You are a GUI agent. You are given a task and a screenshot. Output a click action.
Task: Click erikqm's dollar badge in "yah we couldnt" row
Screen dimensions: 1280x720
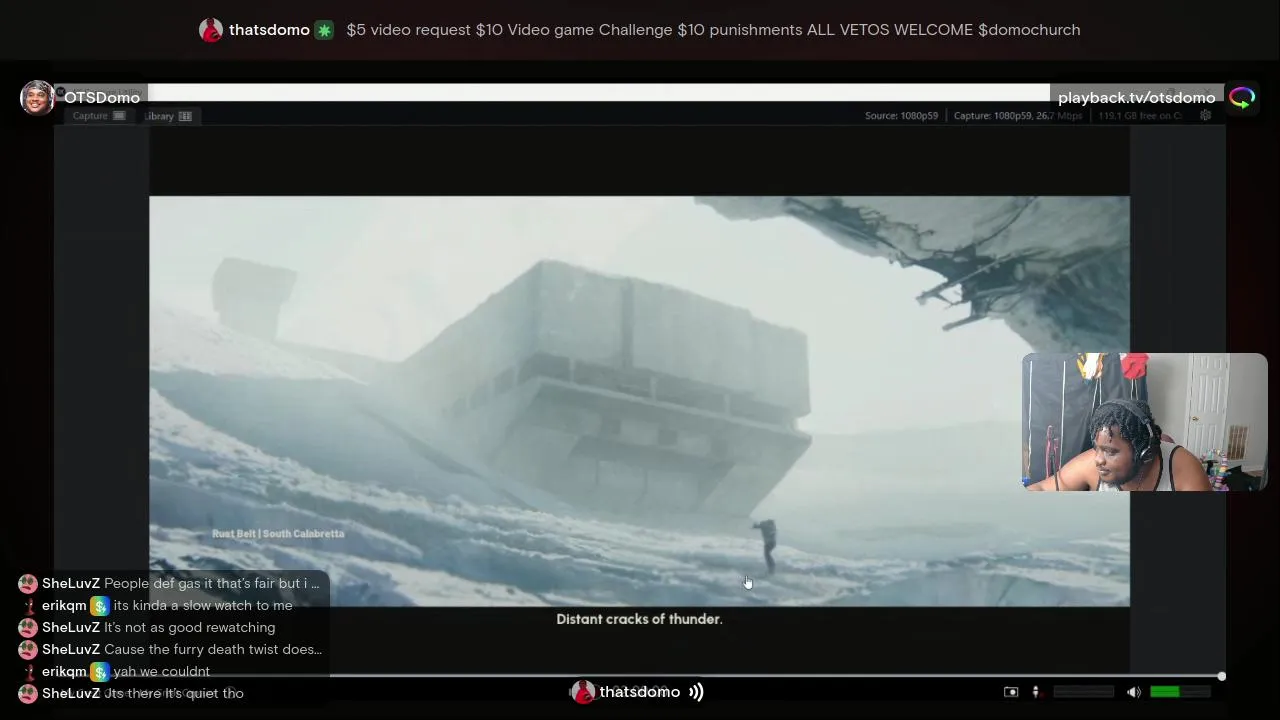(x=99, y=672)
